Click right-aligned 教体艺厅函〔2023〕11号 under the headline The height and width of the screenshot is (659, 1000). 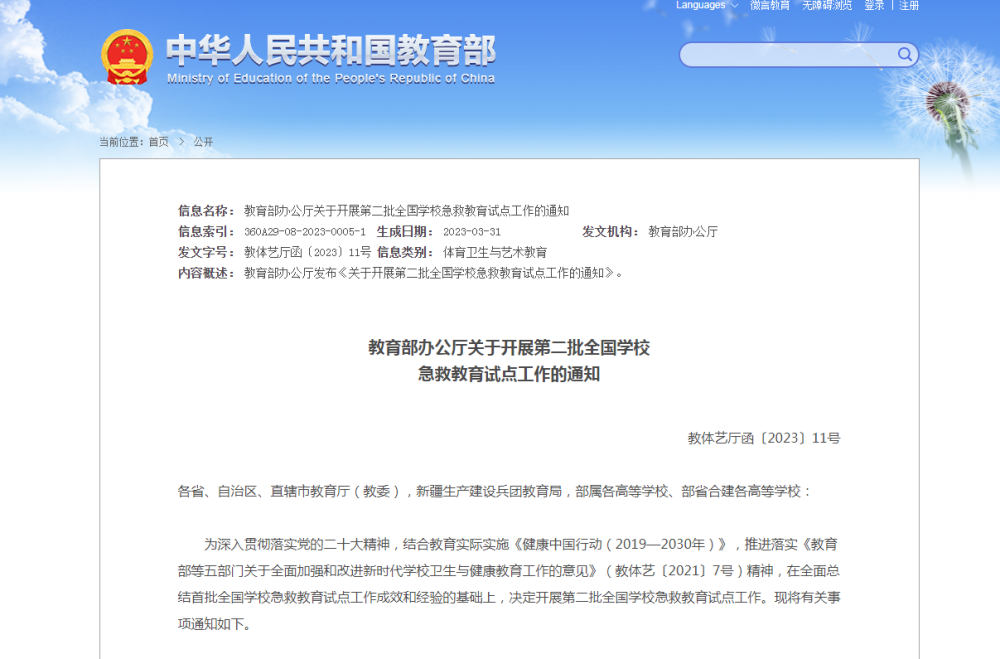click(764, 438)
